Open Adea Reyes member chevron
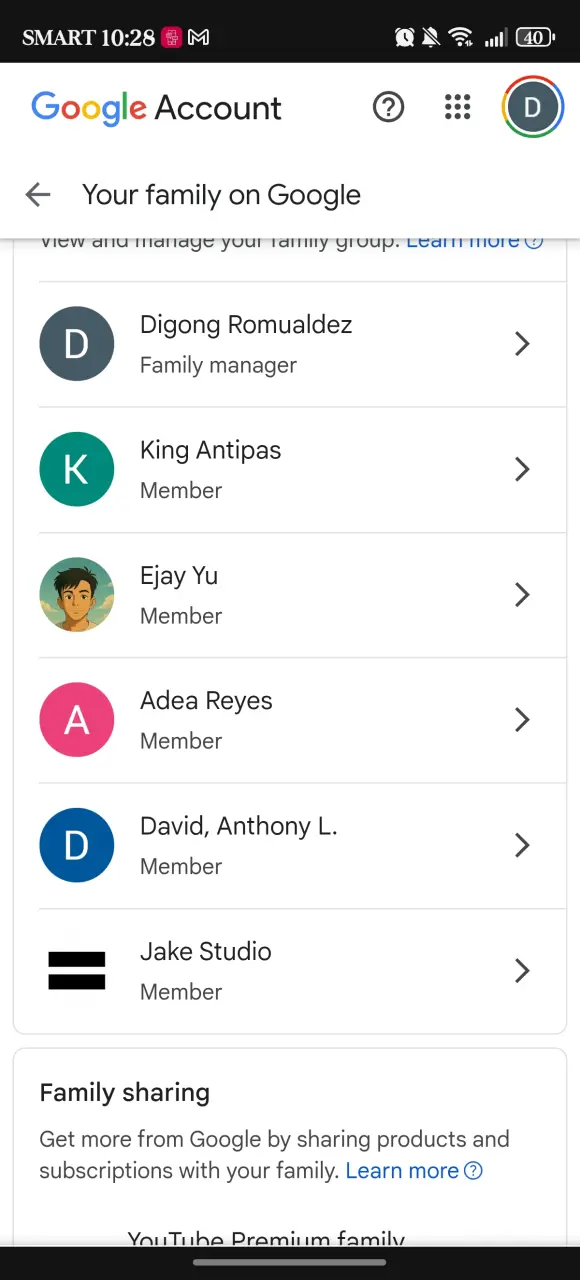Viewport: 580px width, 1280px height. click(x=522, y=720)
